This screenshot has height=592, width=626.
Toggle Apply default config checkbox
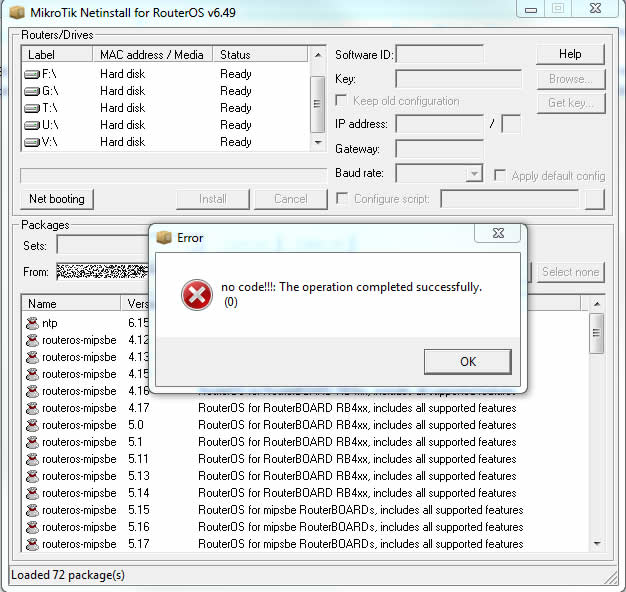tap(500, 175)
